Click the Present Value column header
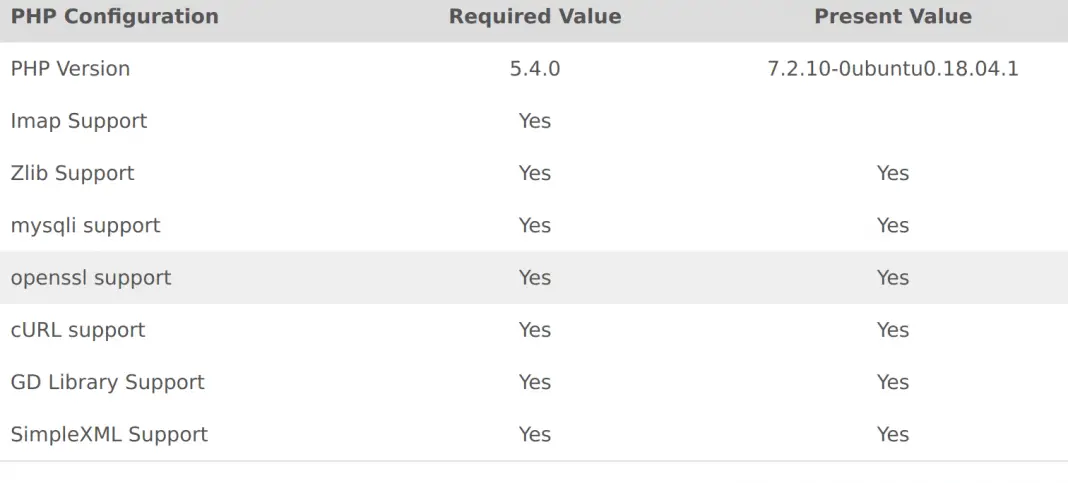The image size is (1068, 483). tap(892, 17)
